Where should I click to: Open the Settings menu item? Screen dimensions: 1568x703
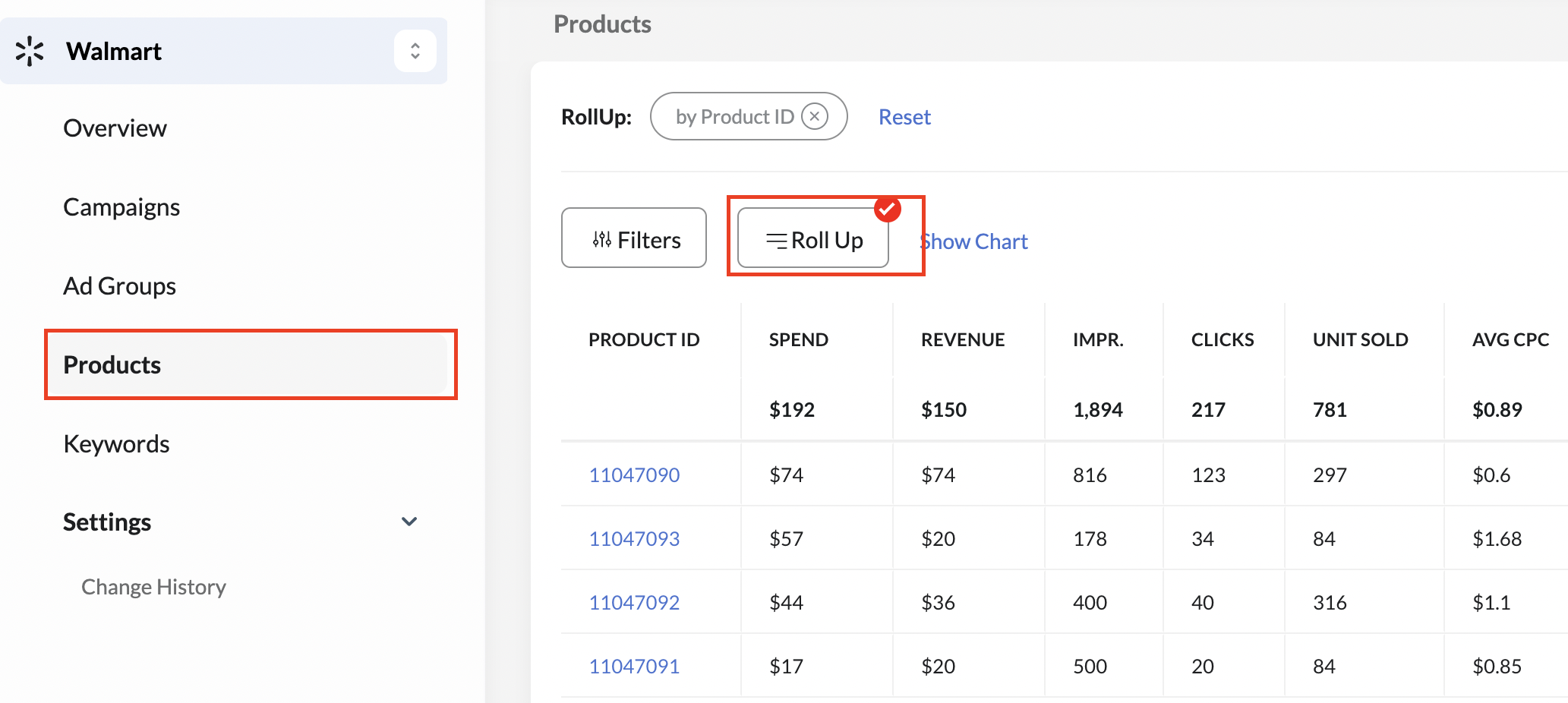point(107,522)
